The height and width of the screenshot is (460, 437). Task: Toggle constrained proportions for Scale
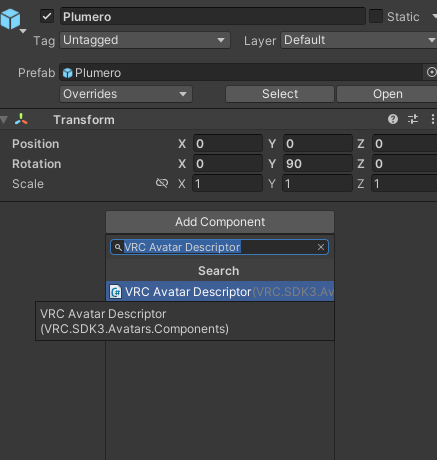162,183
